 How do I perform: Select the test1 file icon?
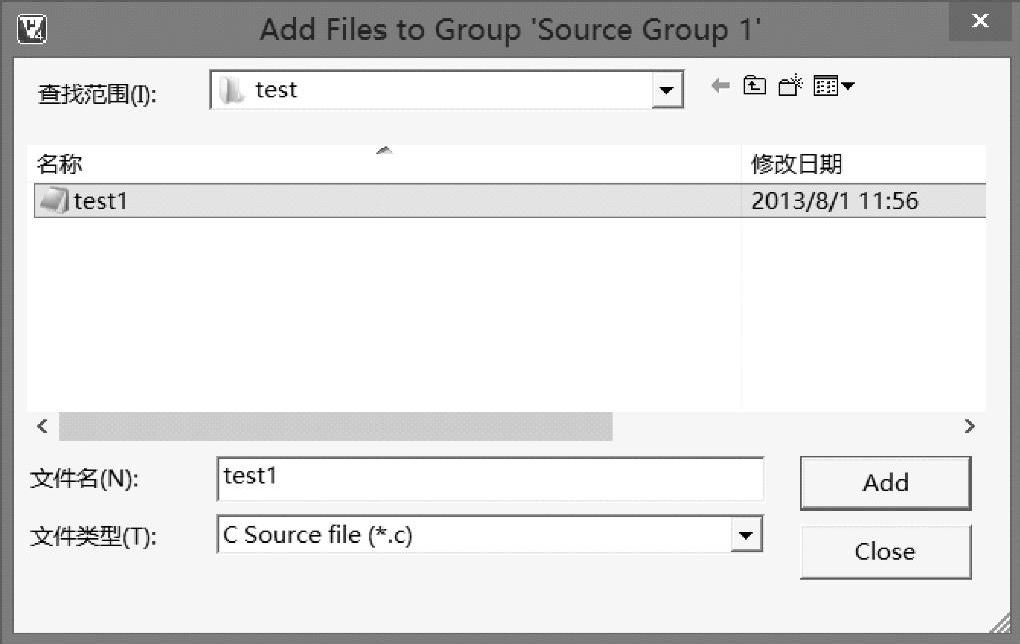pyautogui.click(x=53, y=201)
